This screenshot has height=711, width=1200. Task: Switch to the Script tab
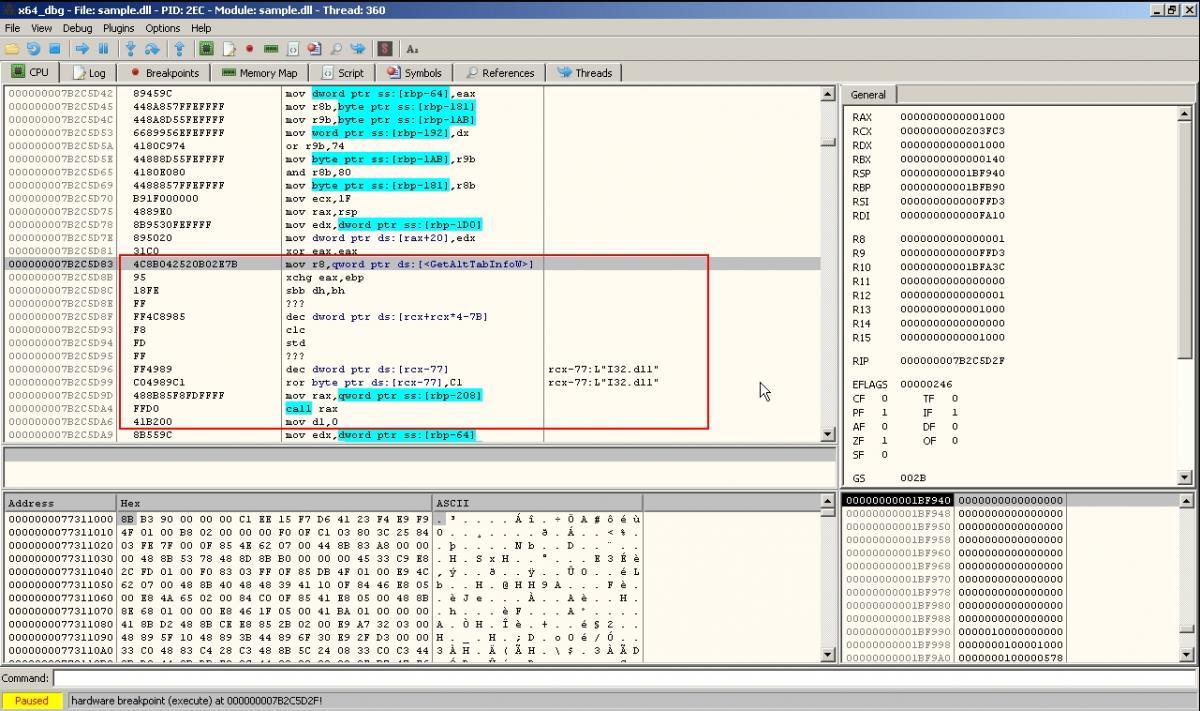(343, 72)
